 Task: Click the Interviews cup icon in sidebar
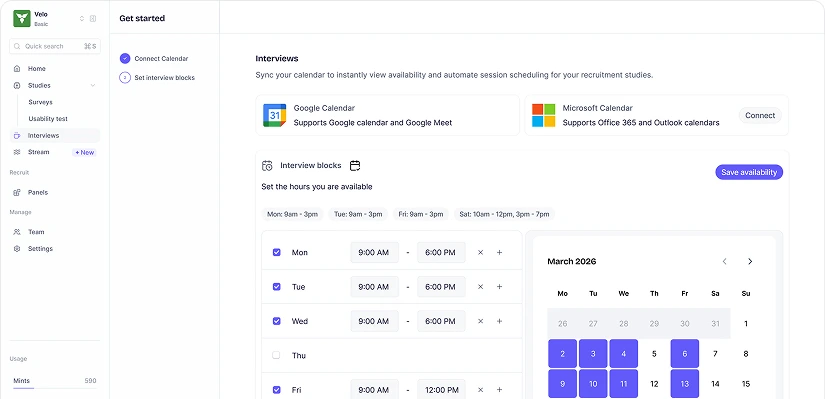[17, 135]
